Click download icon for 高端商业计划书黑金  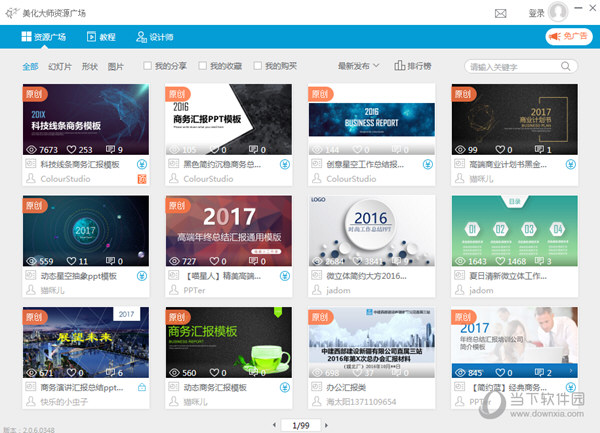click(x=571, y=164)
